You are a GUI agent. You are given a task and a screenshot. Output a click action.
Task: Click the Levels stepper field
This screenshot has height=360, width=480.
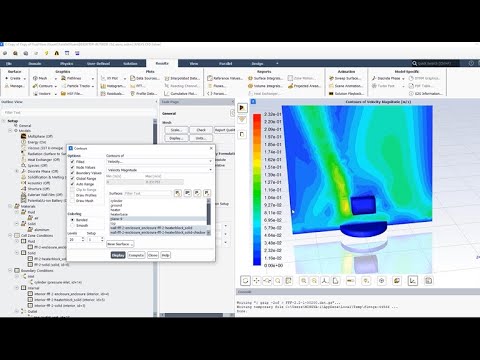[x=76, y=240]
